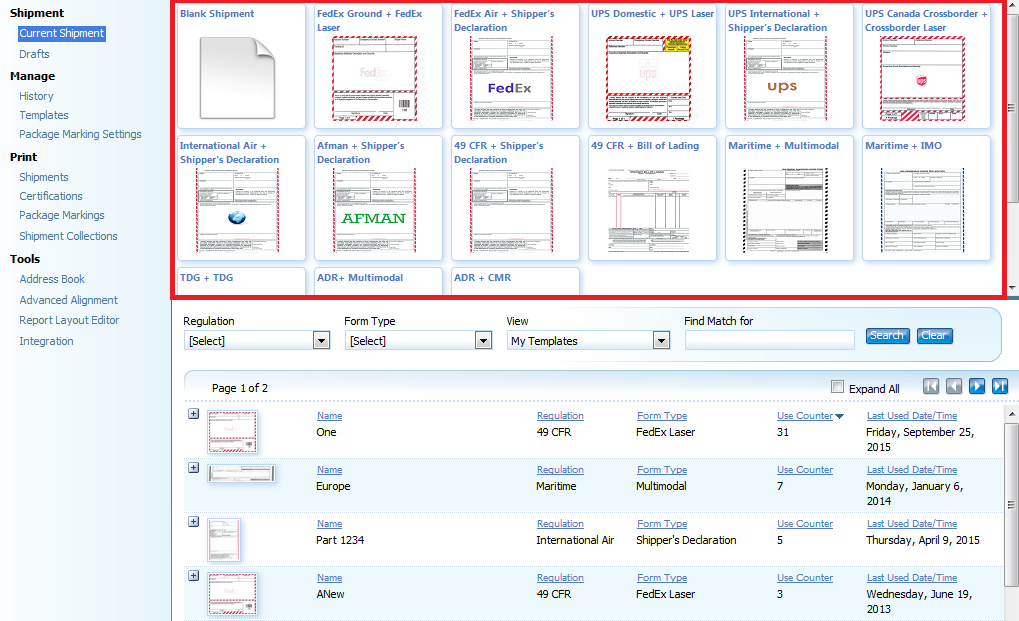Select Afman + Shipper's Declaration template
Screen dimensions: 1019x621
coord(374,209)
